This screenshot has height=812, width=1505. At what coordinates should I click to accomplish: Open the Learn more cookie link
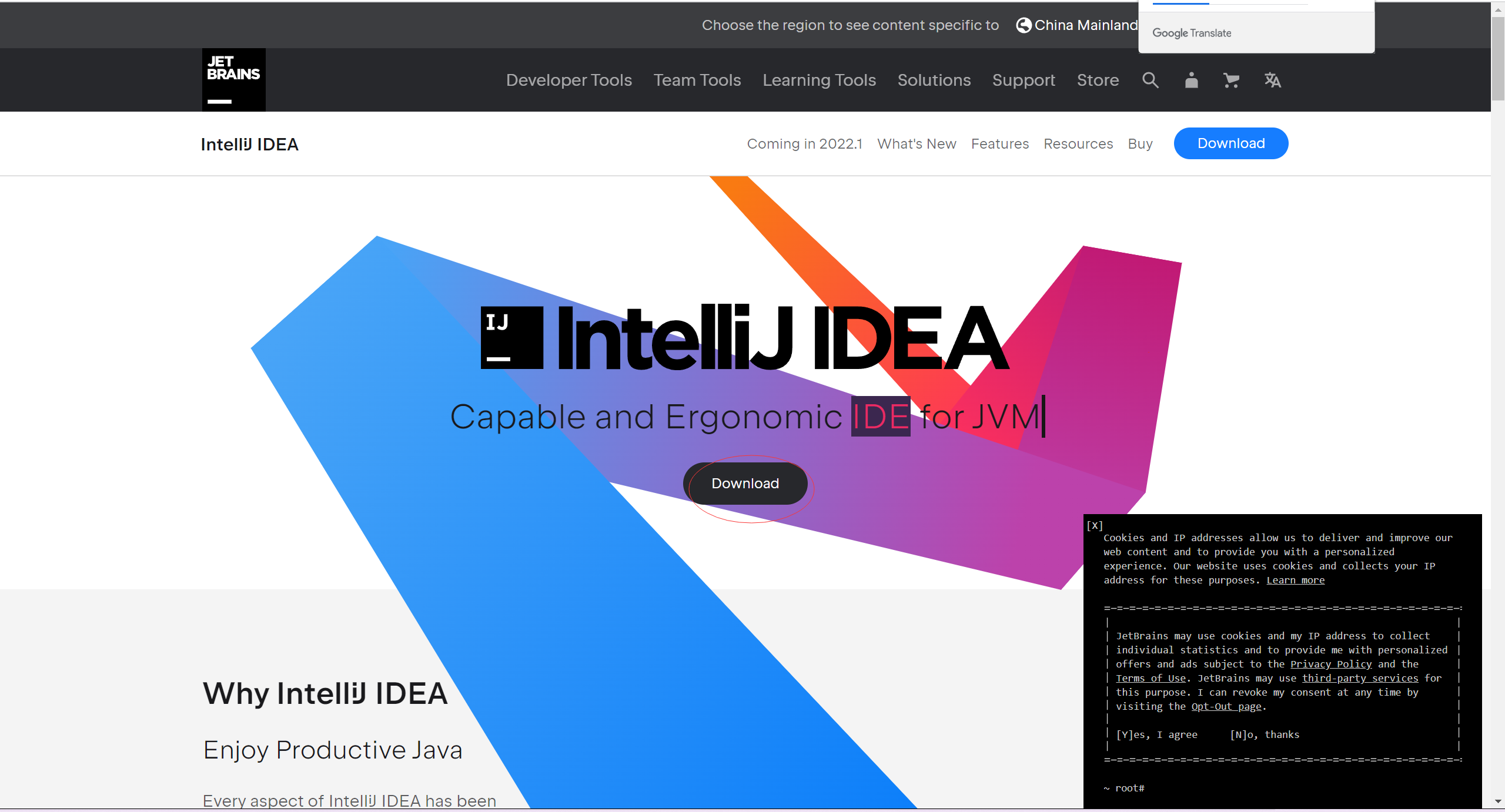pyautogui.click(x=1295, y=580)
